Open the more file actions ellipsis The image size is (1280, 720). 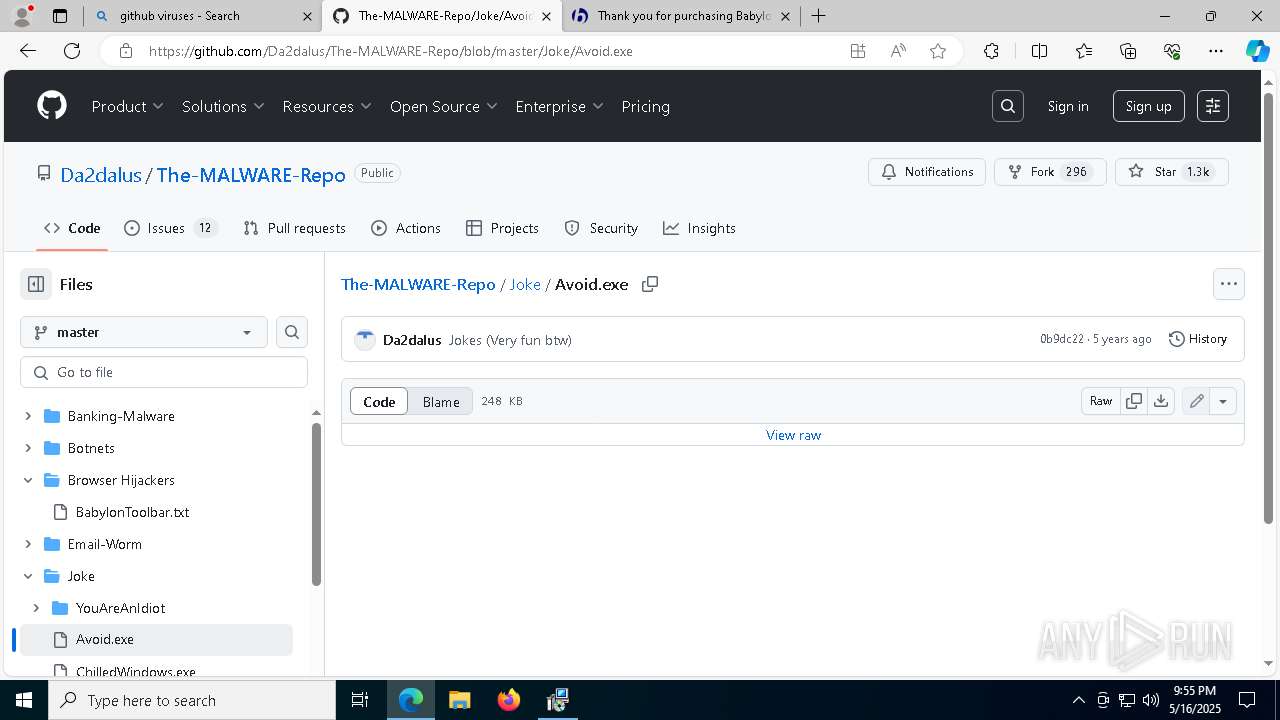pyautogui.click(x=1229, y=284)
